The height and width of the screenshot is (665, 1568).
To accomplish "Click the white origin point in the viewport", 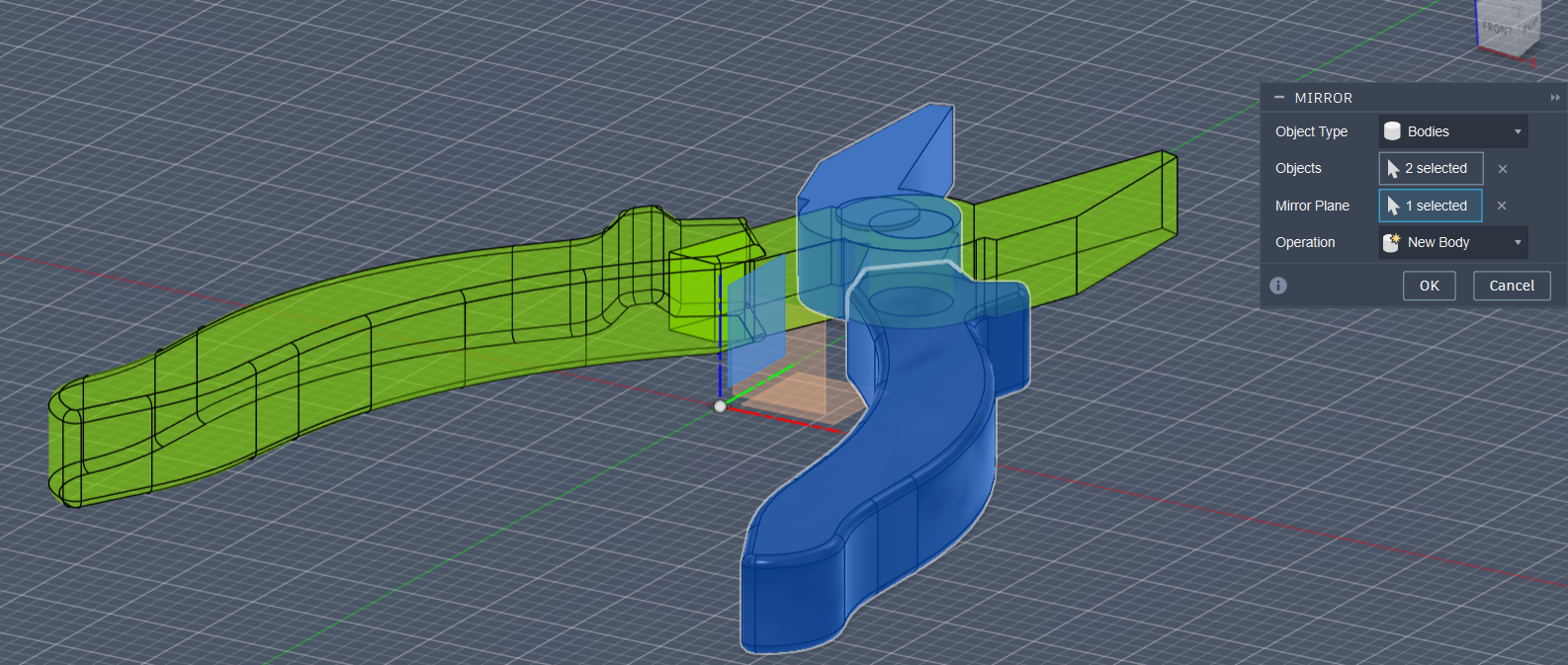I will 720,406.
